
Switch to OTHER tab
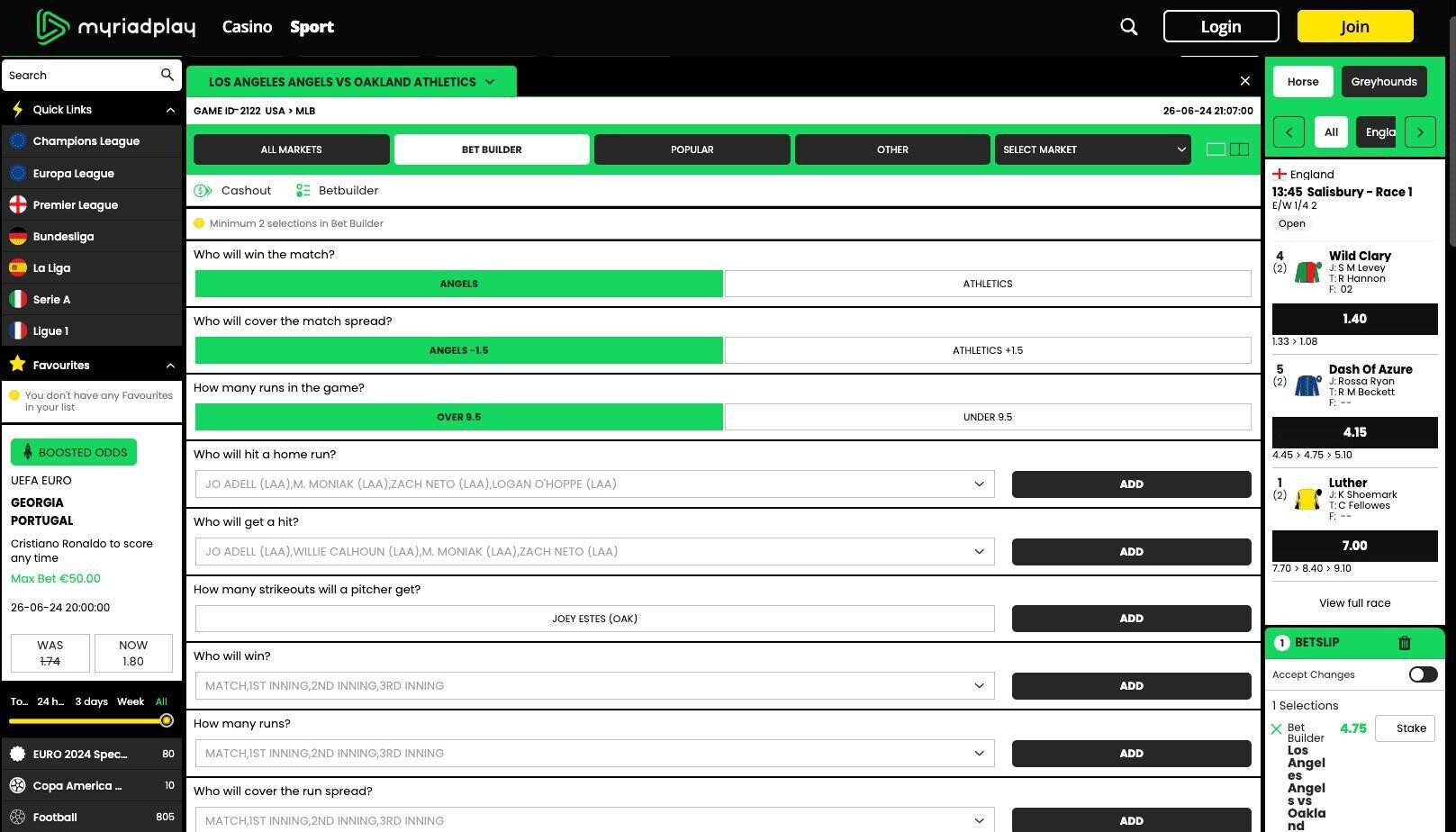[892, 149]
